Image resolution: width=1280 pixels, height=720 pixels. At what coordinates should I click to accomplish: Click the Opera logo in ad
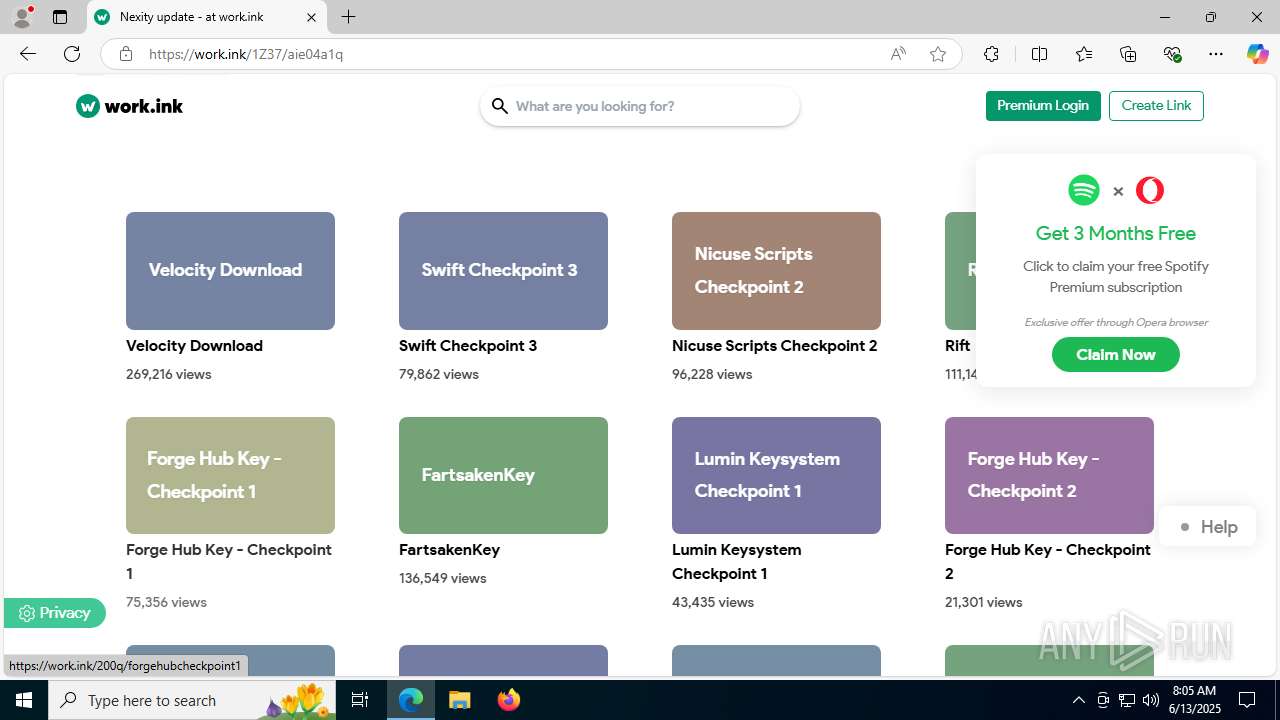[x=1150, y=190]
